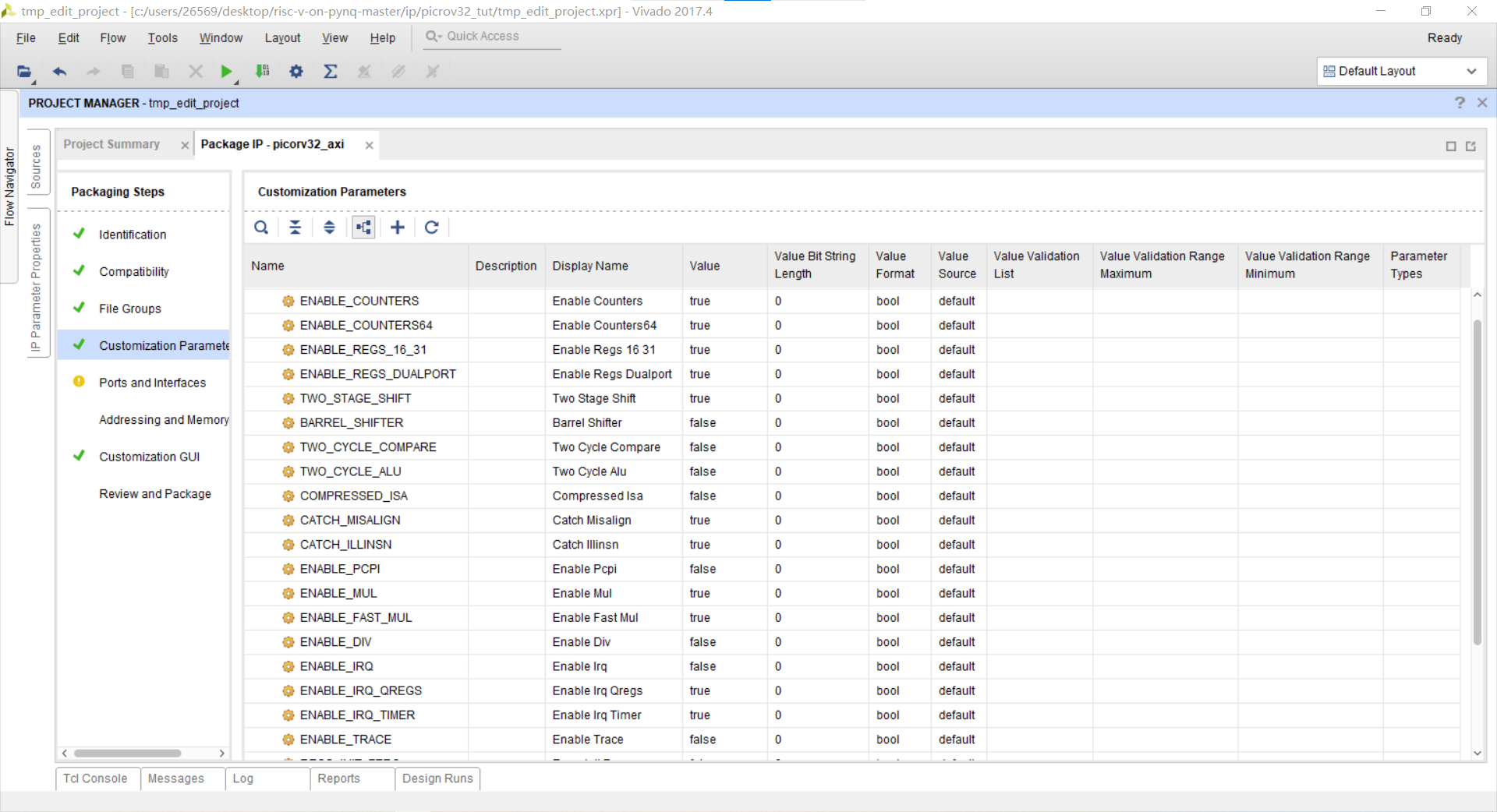Maximize the Package IP editor pane
Viewport: 1497px width, 812px height.
(x=1451, y=147)
